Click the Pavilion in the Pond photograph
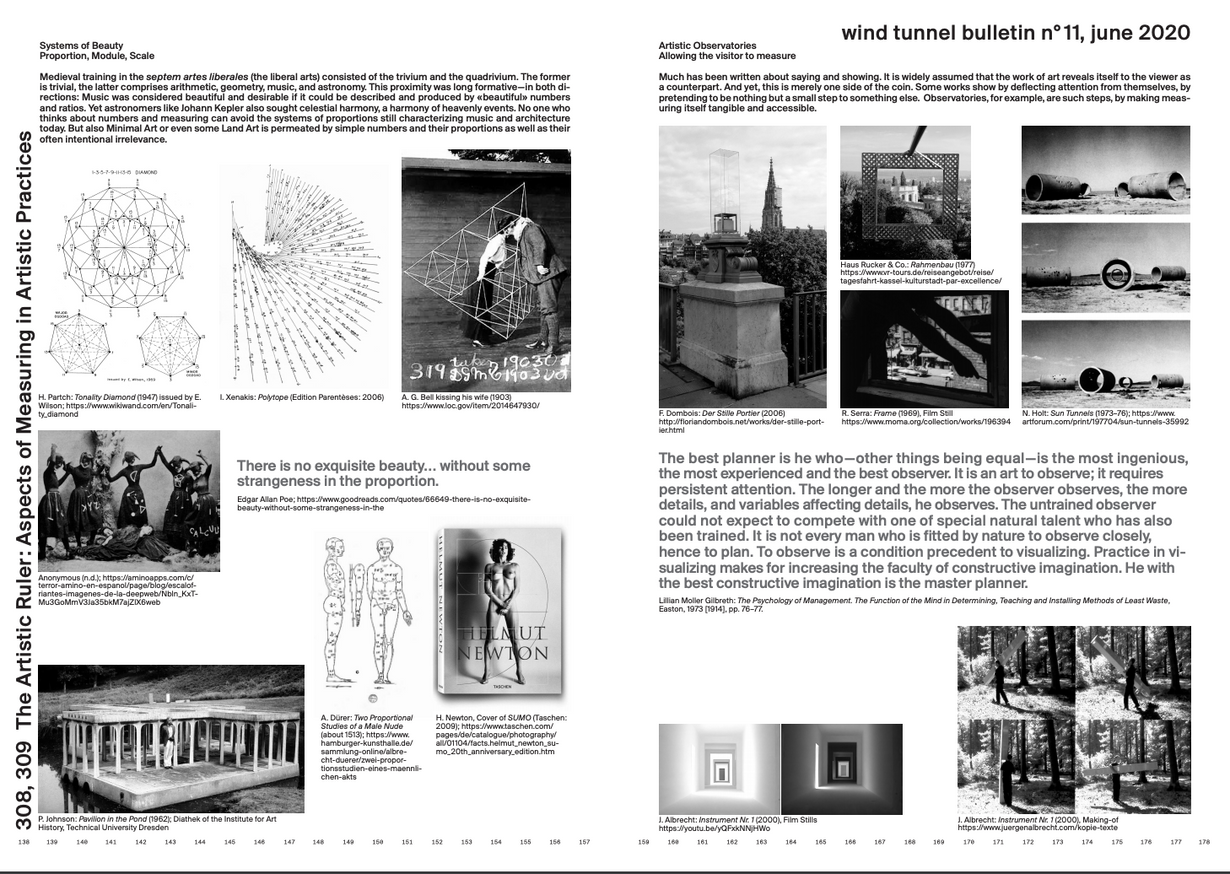The height and width of the screenshot is (874, 1230). [x=171, y=738]
